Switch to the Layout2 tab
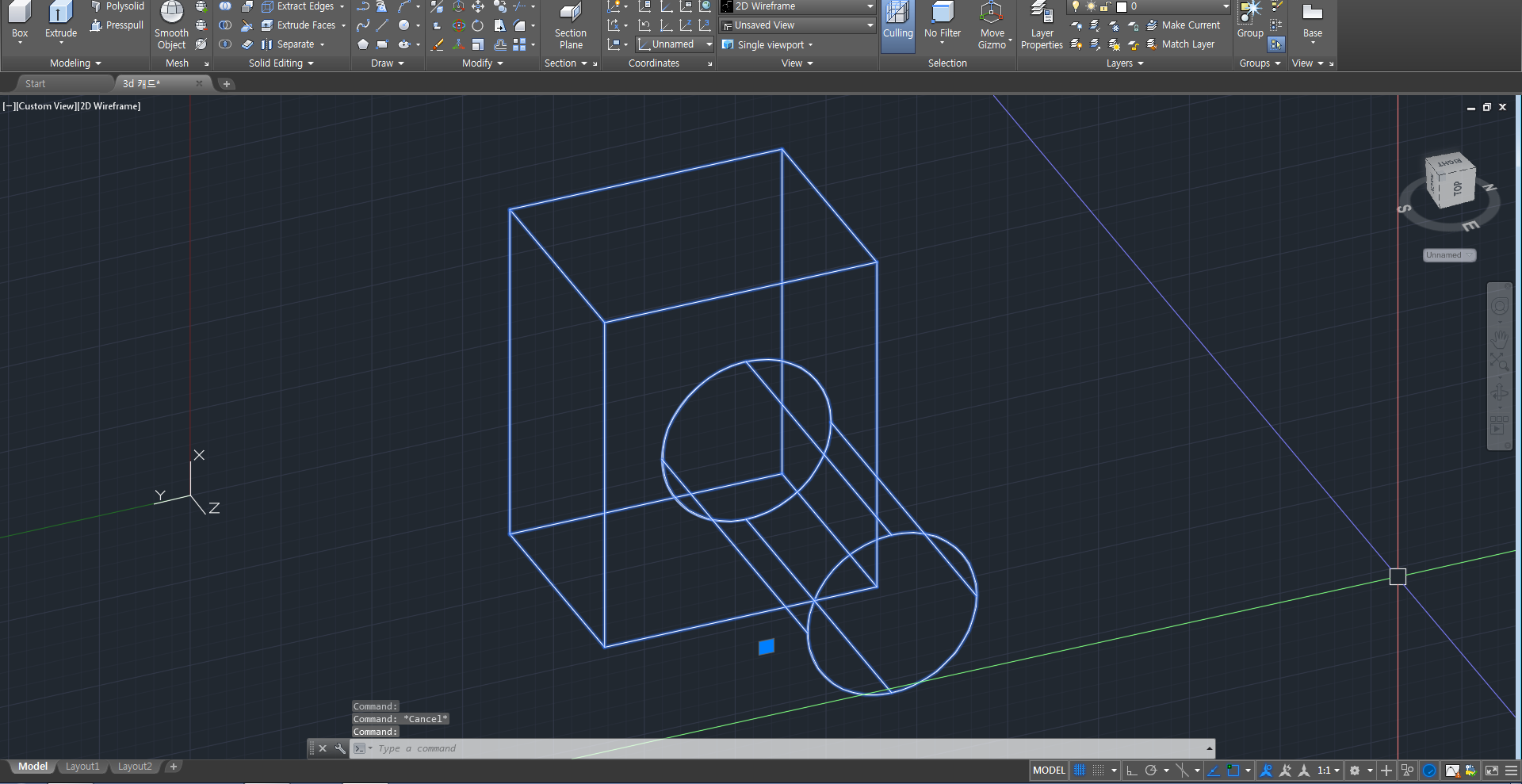The width and height of the screenshot is (1522, 784). tap(135, 767)
